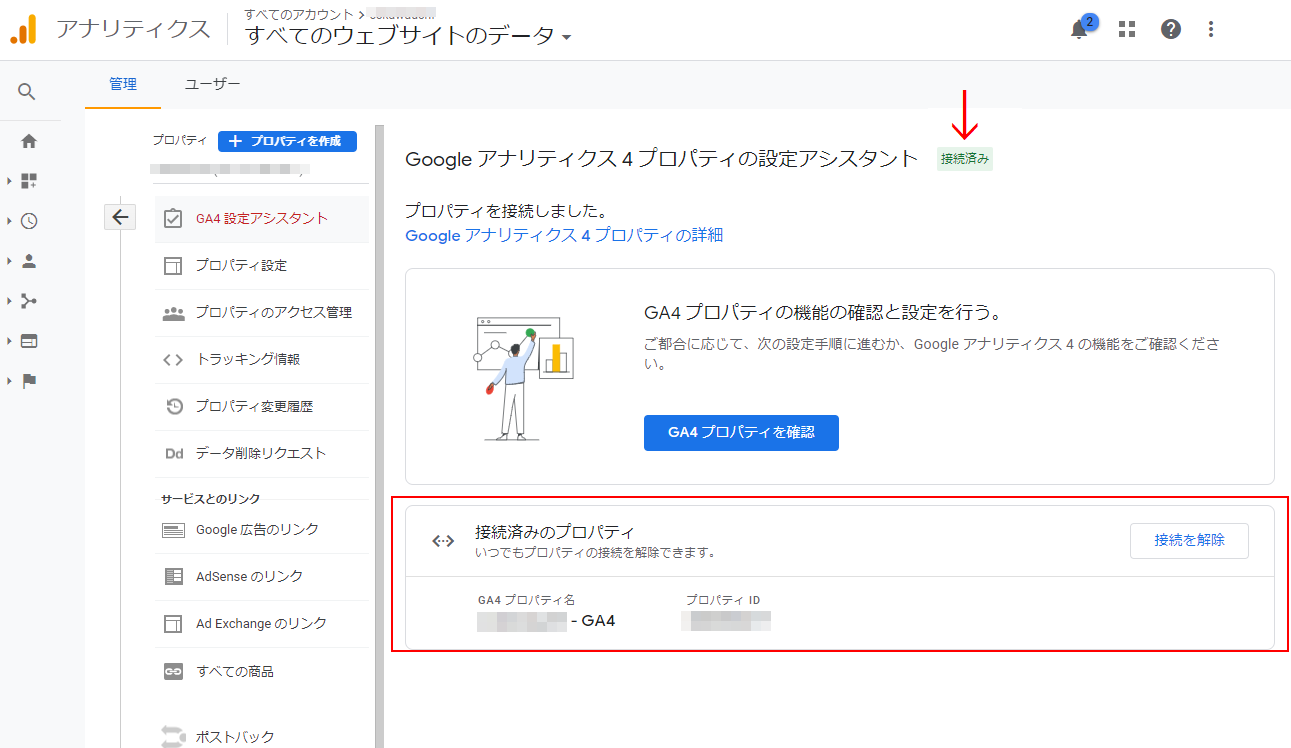The image size is (1291, 748).
Task: Click the GA4 設定アシスタント checklist icon
Action: tap(173, 218)
